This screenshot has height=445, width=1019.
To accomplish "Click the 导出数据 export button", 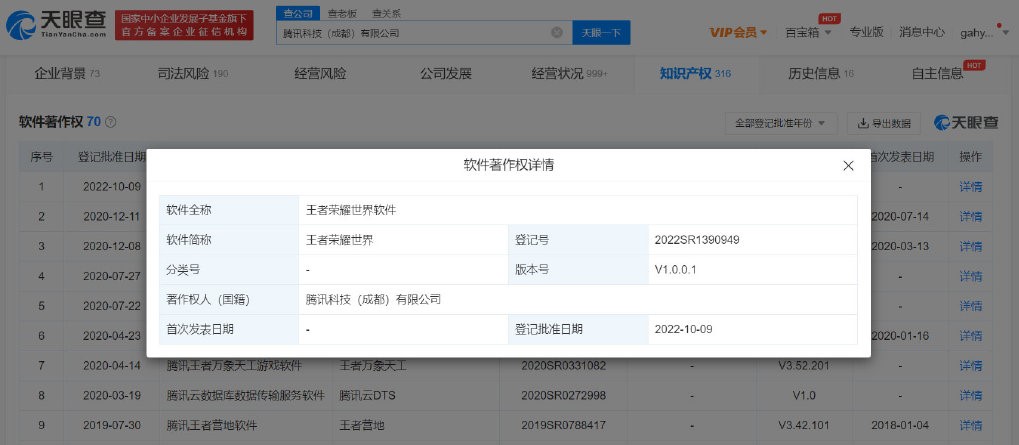I will (x=884, y=123).
